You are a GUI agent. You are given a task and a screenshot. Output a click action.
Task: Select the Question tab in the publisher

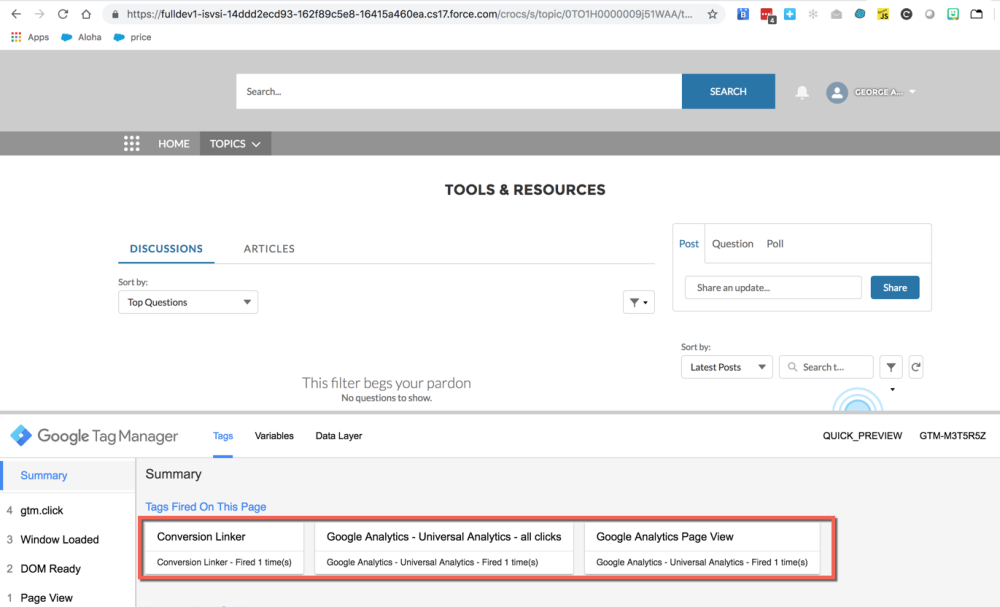click(732, 244)
